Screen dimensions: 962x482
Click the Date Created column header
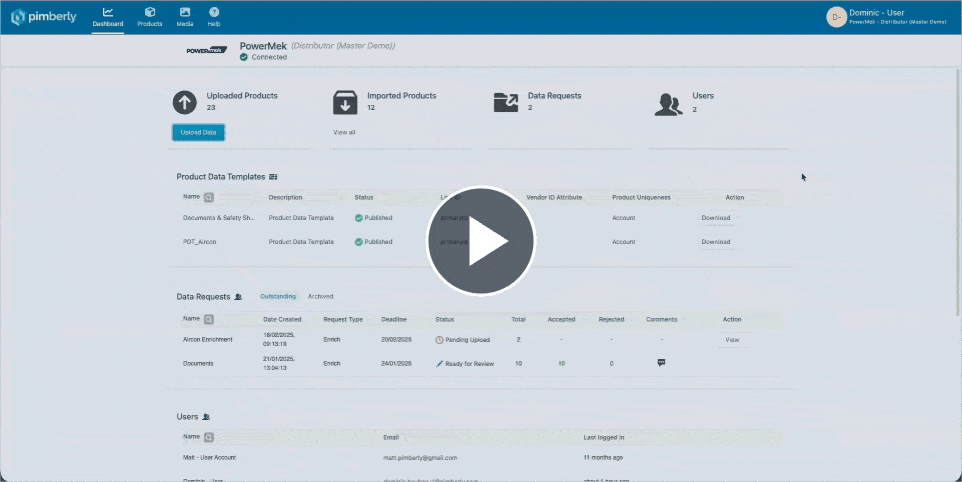point(282,319)
